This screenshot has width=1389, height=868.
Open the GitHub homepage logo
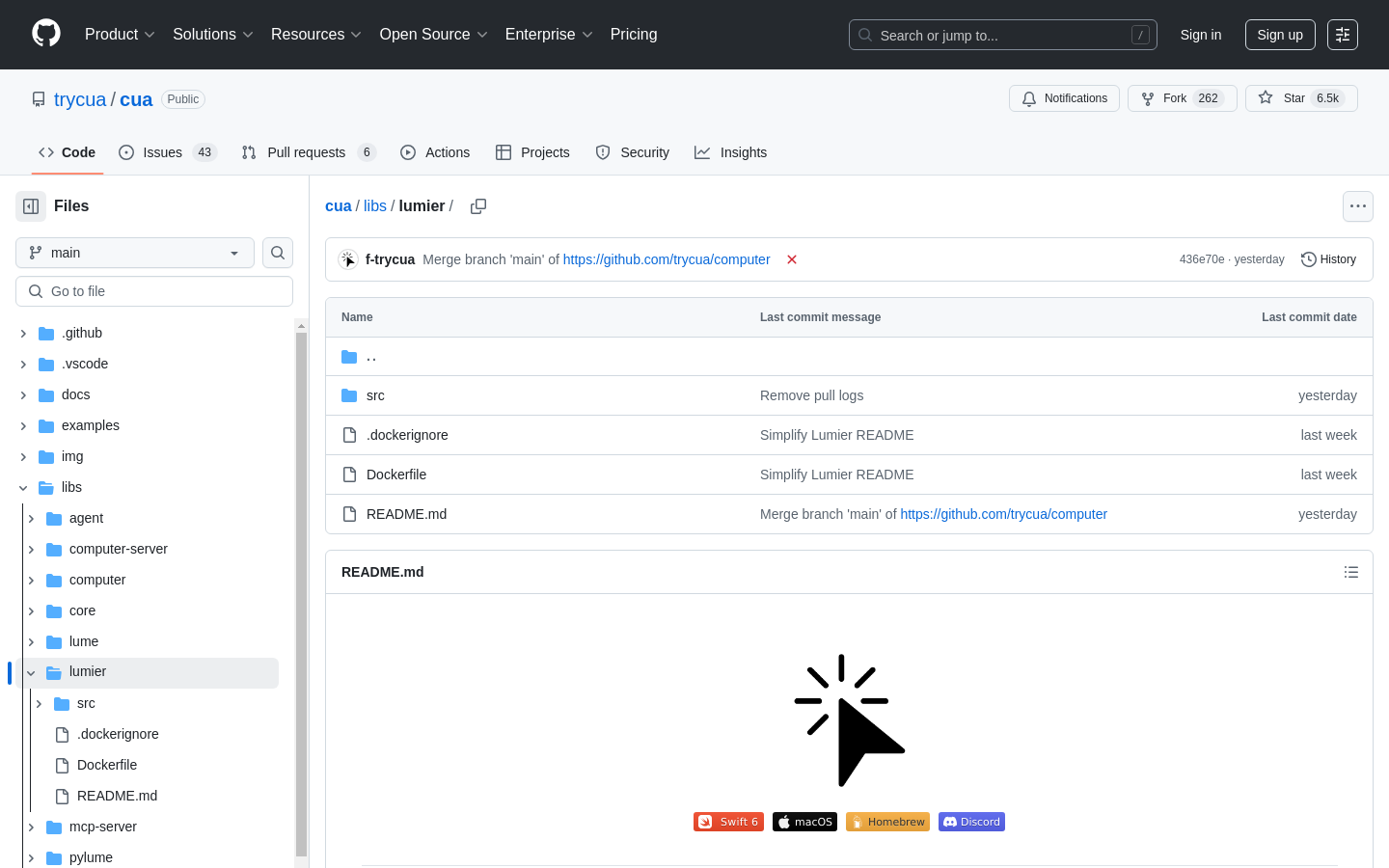46,34
